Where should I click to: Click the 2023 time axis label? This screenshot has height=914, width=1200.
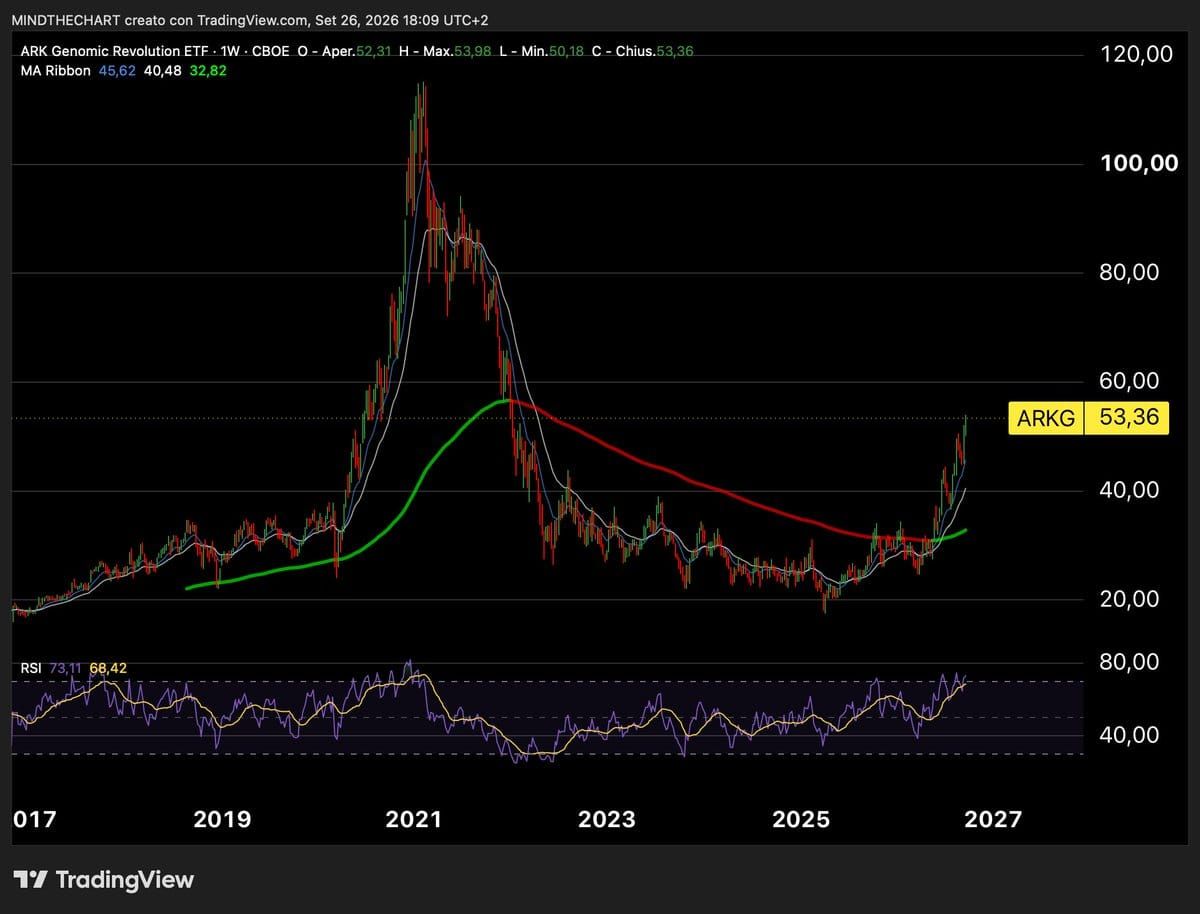(x=607, y=820)
